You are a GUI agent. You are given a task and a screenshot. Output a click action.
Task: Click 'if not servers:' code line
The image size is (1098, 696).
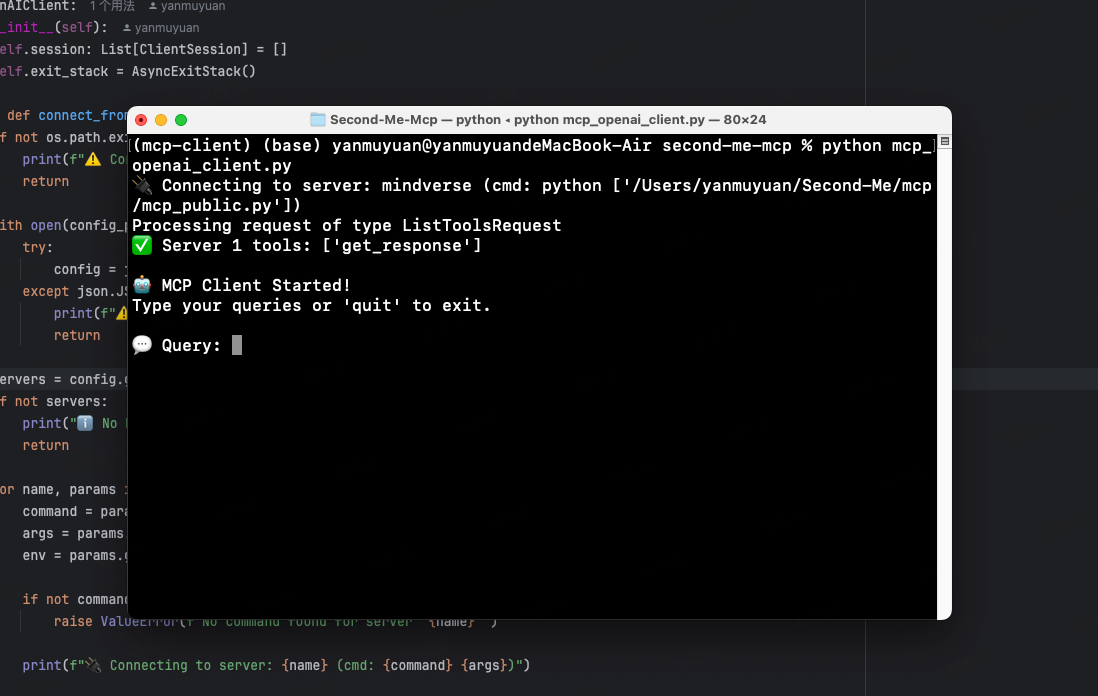click(54, 402)
